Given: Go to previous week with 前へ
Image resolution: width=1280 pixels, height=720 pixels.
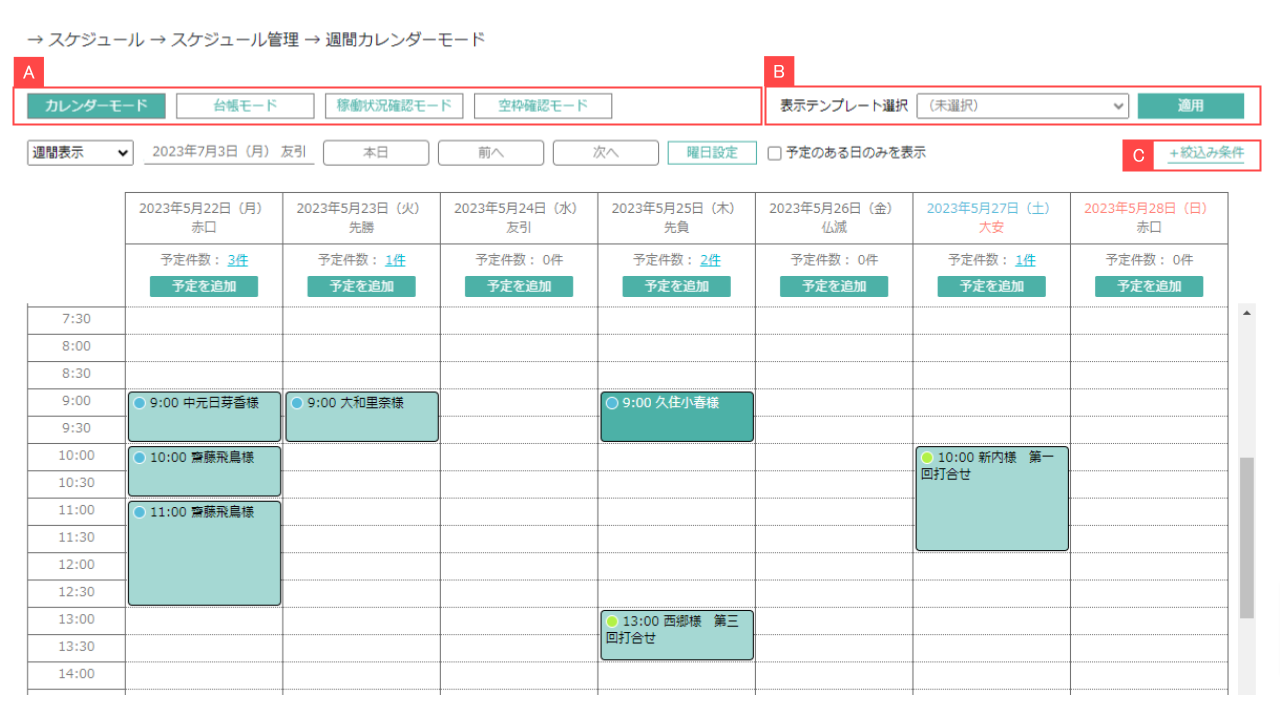Looking at the screenshot, I should tap(490, 152).
